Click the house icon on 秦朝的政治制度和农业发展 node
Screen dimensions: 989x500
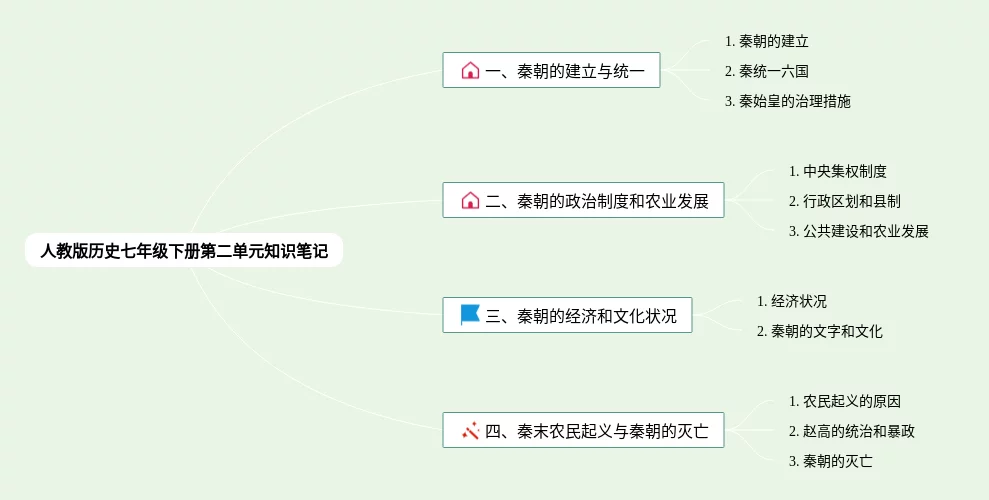point(470,201)
